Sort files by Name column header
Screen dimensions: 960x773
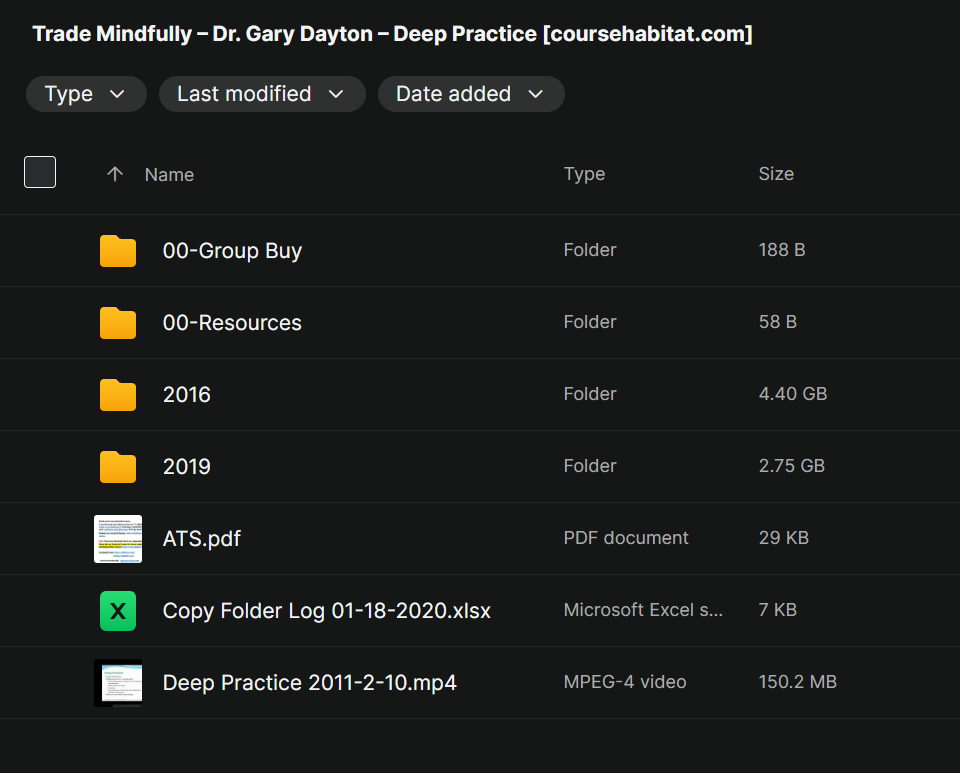(x=169, y=174)
